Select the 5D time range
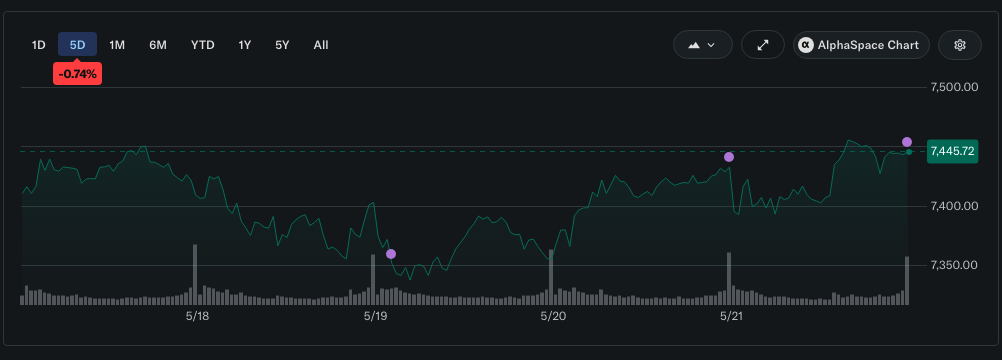This screenshot has height=360, width=1002. [77, 45]
